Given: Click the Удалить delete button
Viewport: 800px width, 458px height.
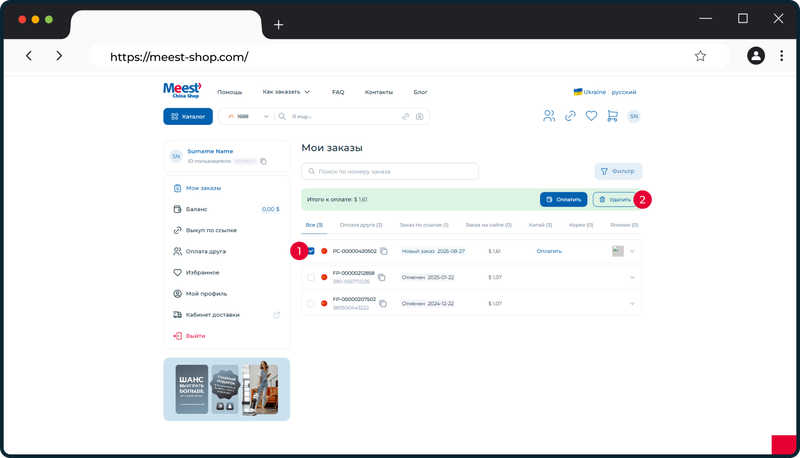Looking at the screenshot, I should pos(615,199).
